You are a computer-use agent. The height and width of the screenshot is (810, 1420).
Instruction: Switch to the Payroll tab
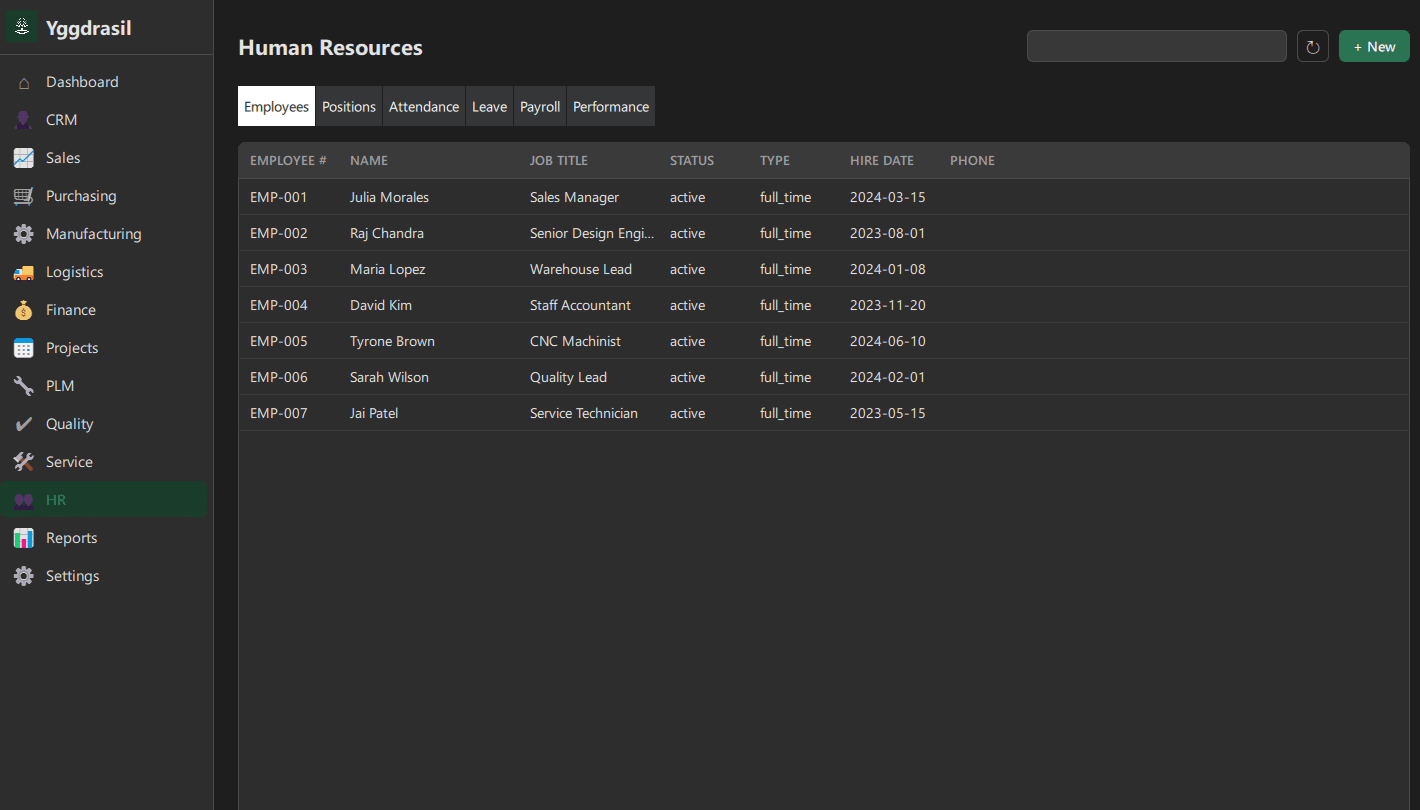(539, 106)
